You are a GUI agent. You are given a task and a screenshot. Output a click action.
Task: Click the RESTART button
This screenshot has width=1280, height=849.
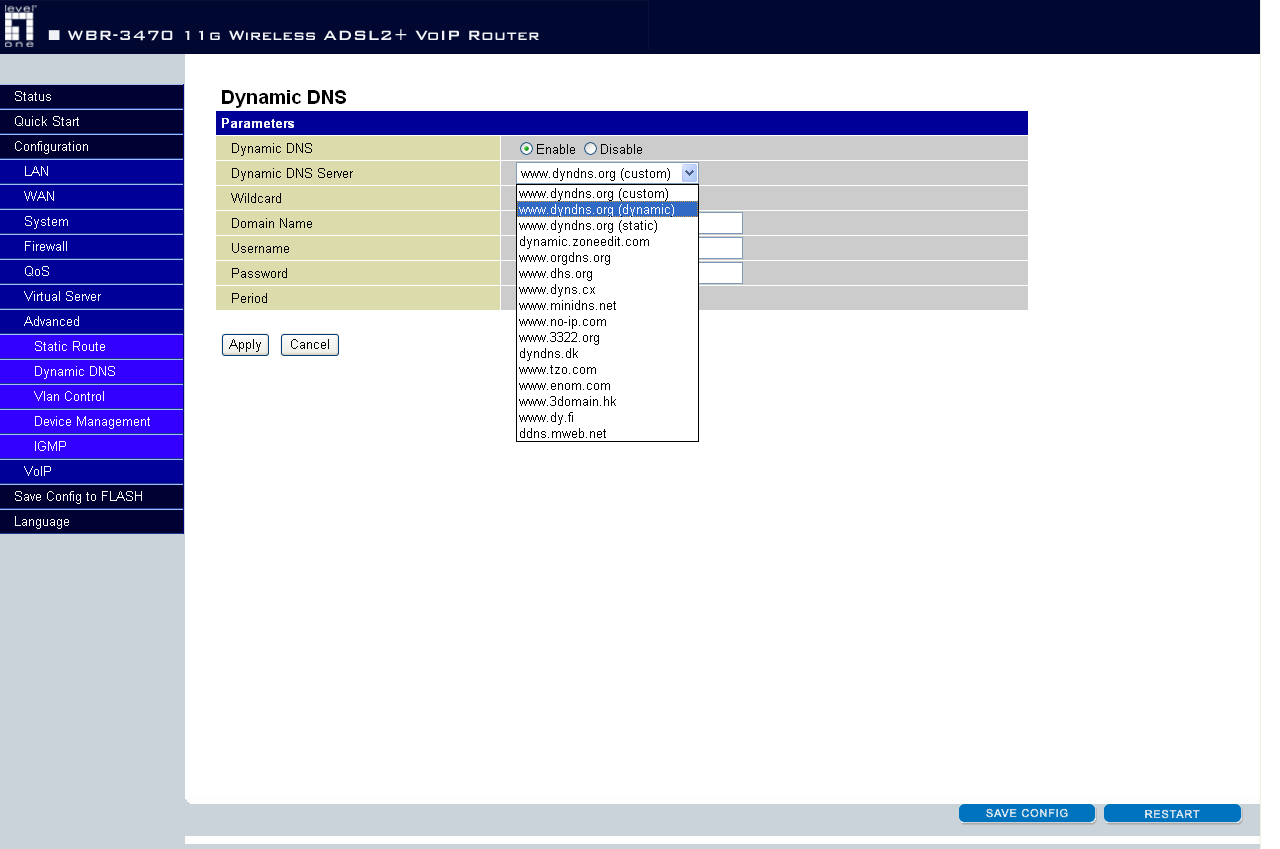coord(1172,813)
